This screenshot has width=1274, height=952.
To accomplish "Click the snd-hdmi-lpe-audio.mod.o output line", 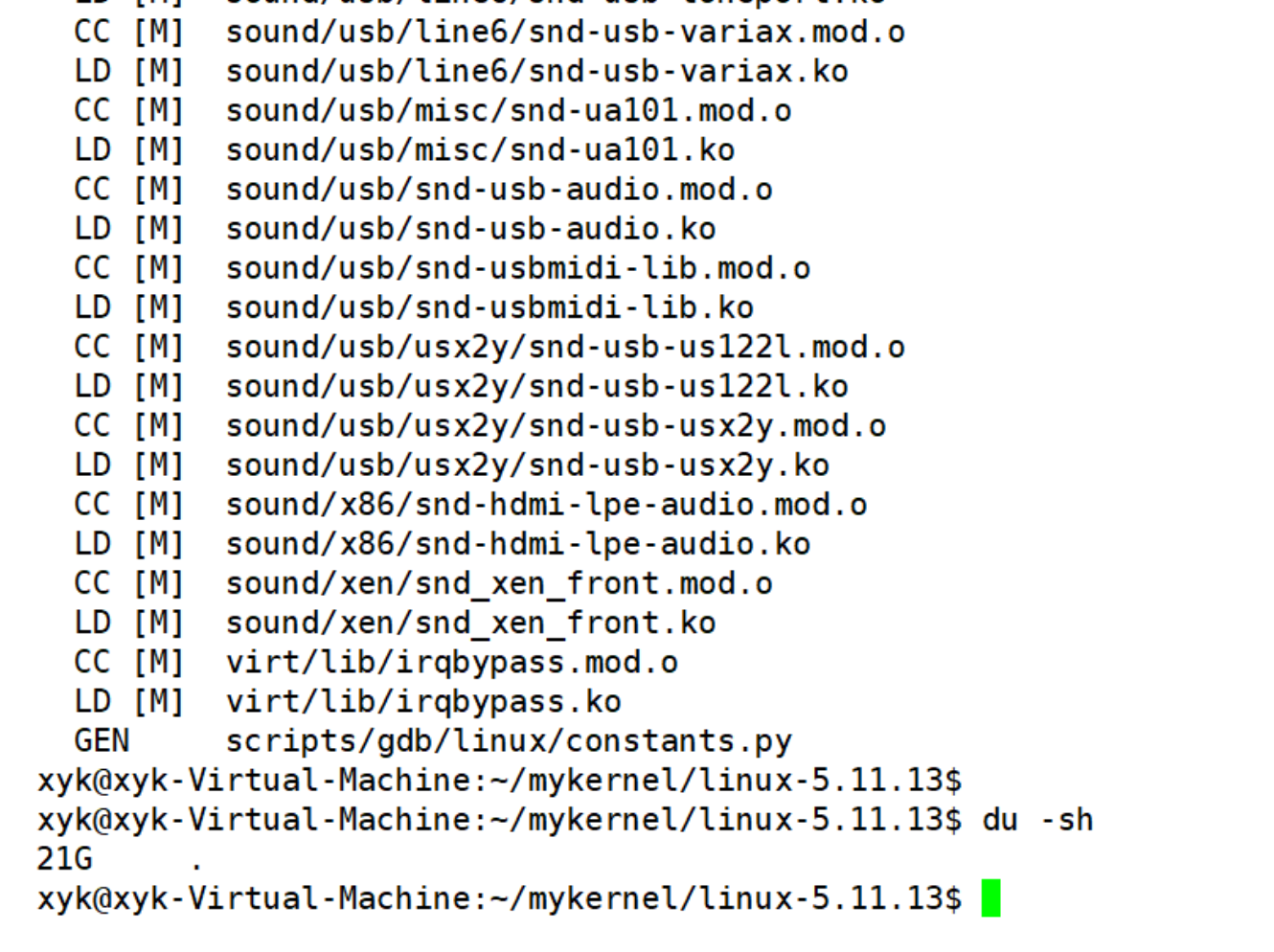I will coord(546,505).
